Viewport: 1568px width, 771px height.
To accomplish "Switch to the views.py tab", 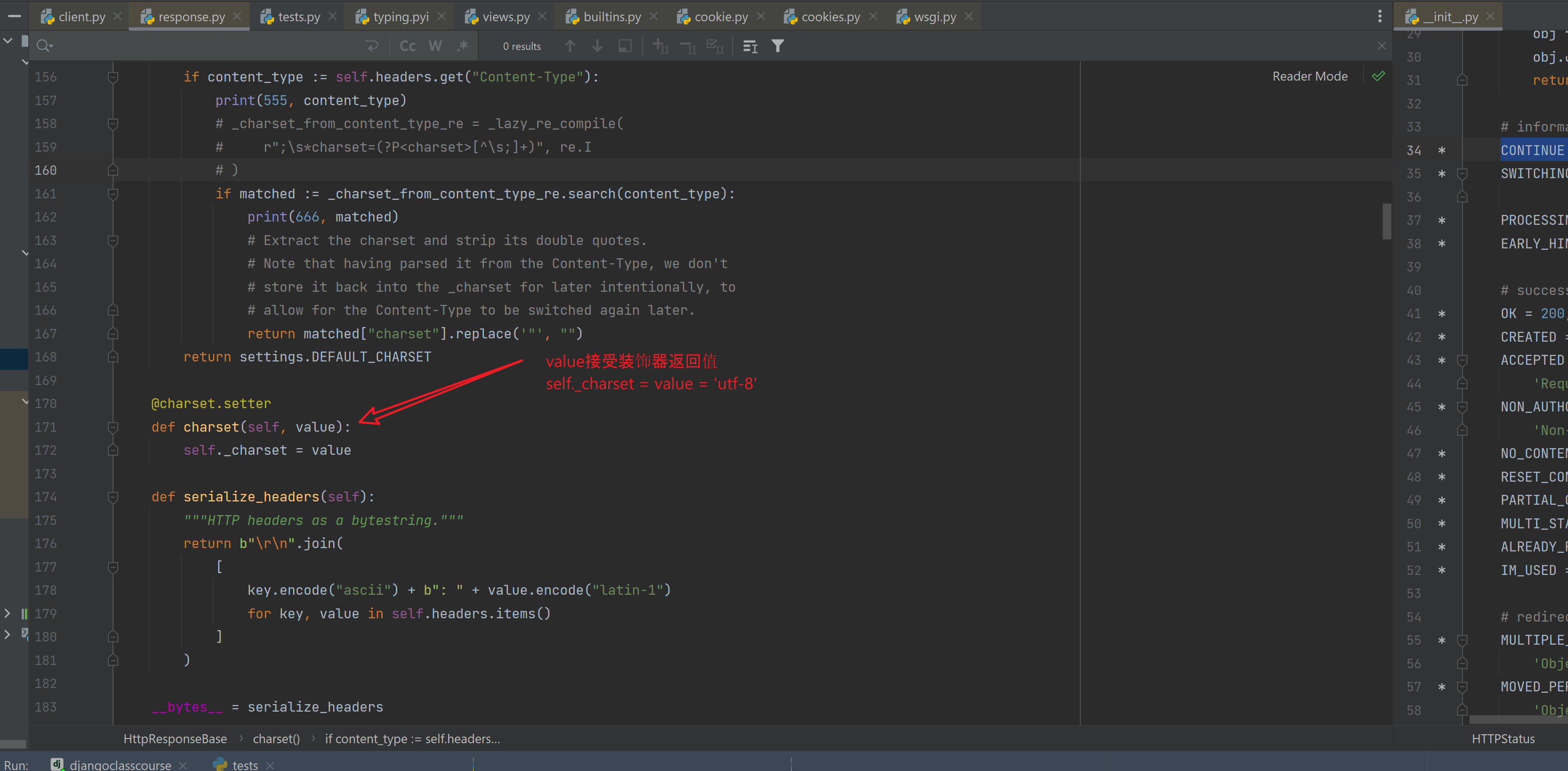I will (x=505, y=17).
